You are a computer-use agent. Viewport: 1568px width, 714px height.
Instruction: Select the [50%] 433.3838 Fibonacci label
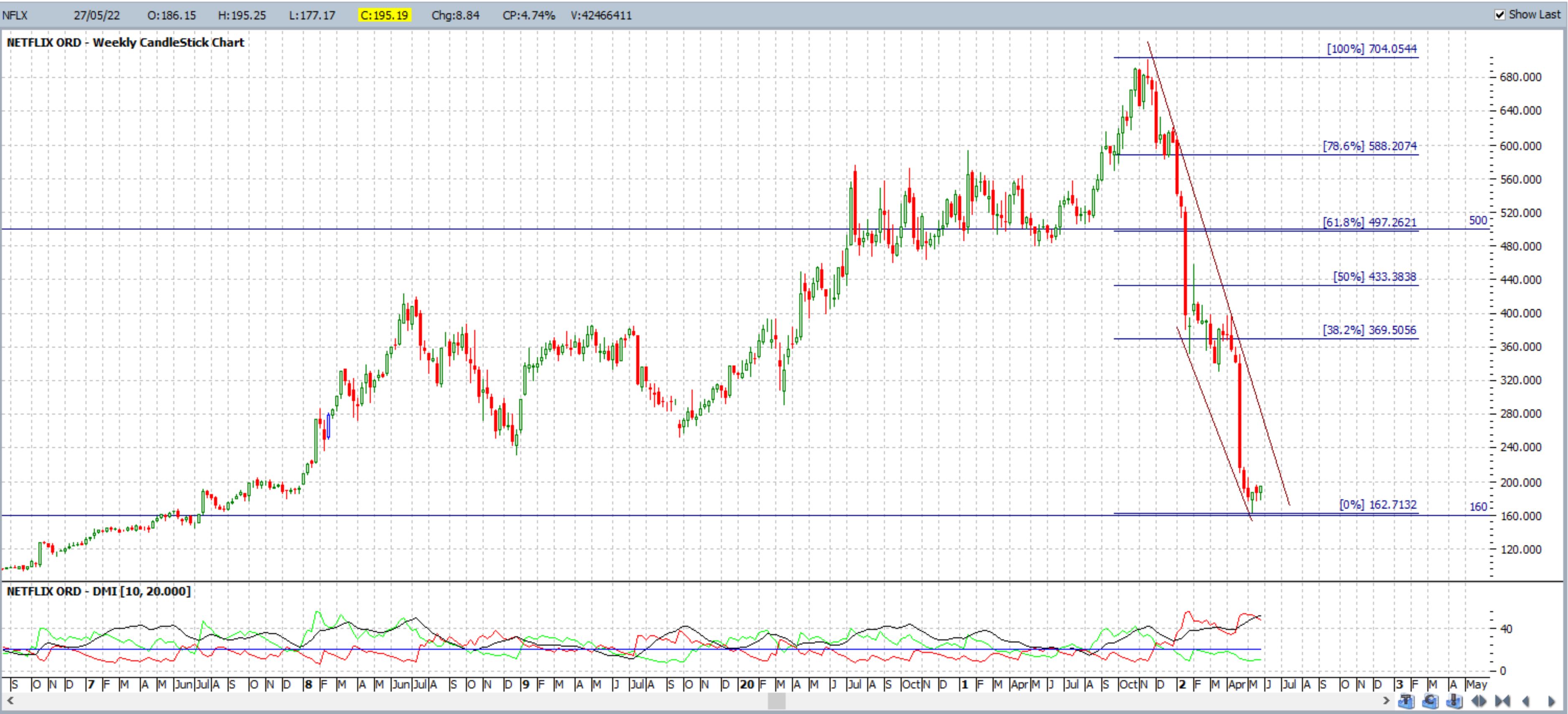pos(1374,277)
